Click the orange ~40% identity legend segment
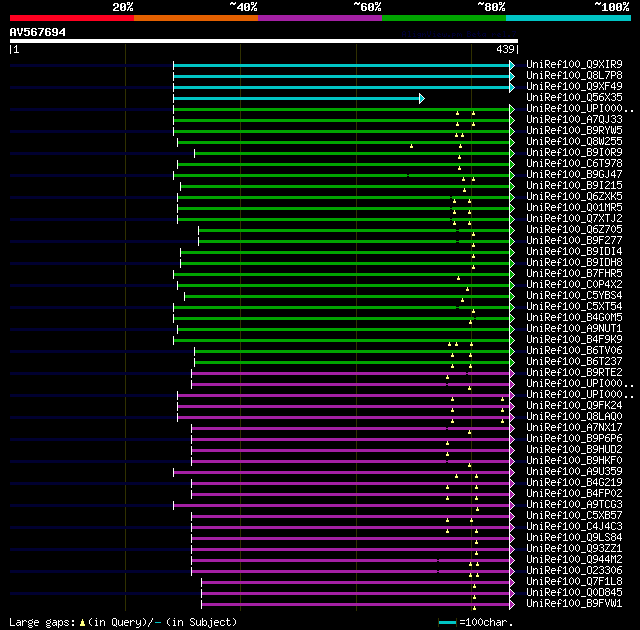 tap(196, 18)
